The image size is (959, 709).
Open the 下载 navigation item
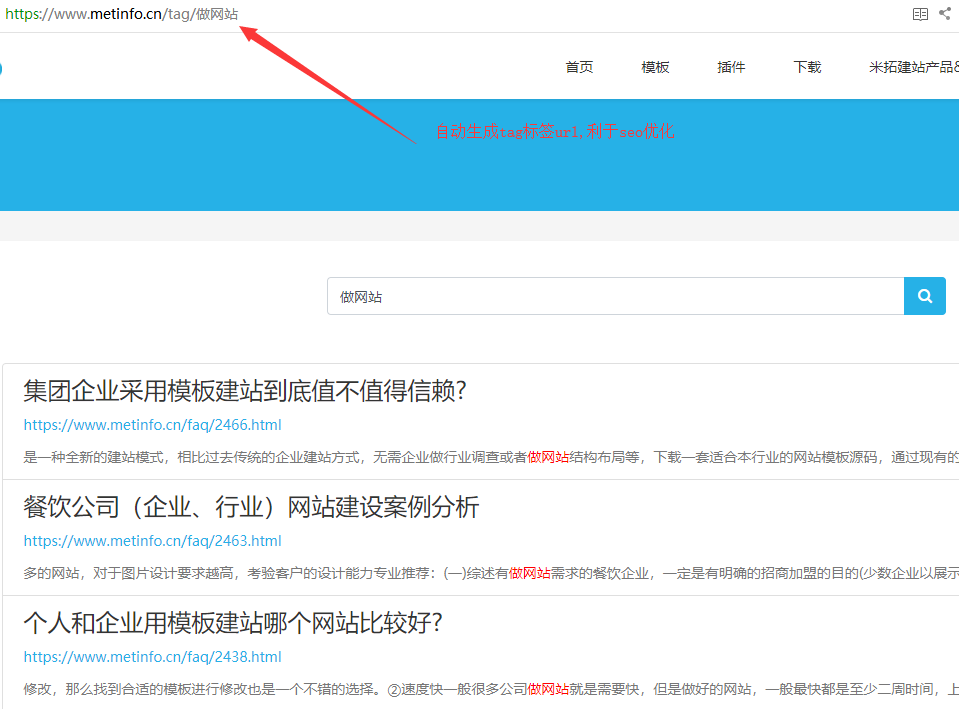coord(807,67)
